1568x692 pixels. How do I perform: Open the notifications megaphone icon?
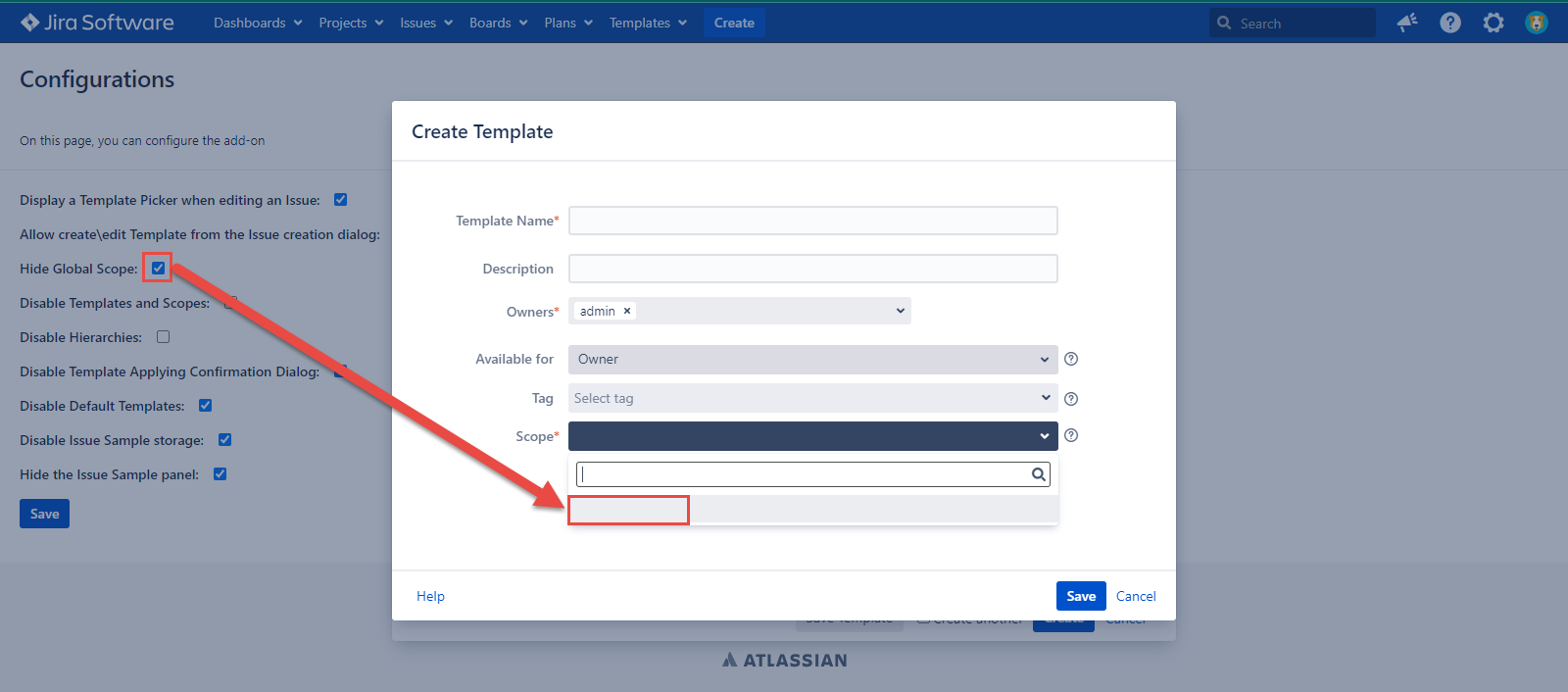(1407, 23)
